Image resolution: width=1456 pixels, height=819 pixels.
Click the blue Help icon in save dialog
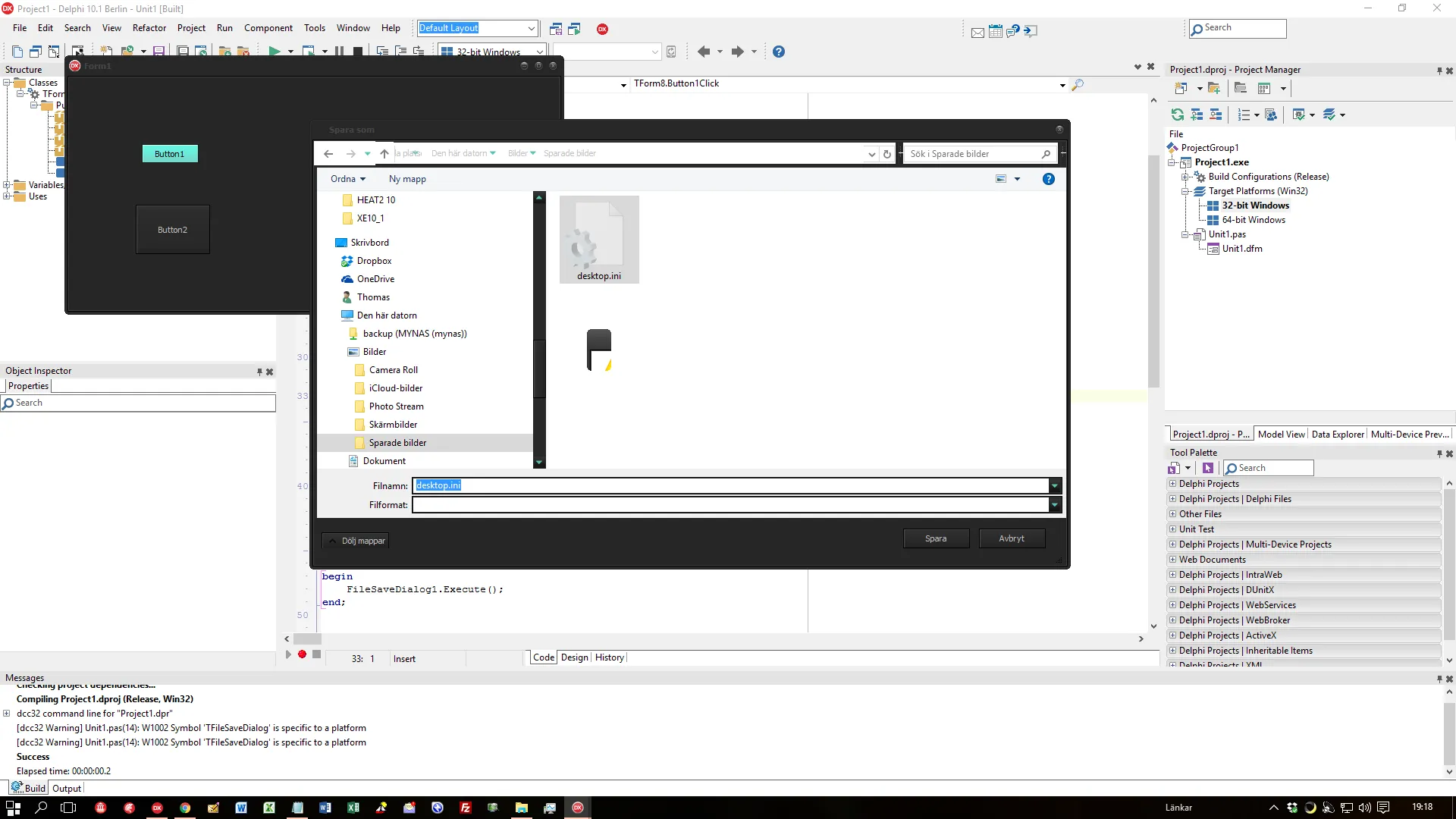1048,179
